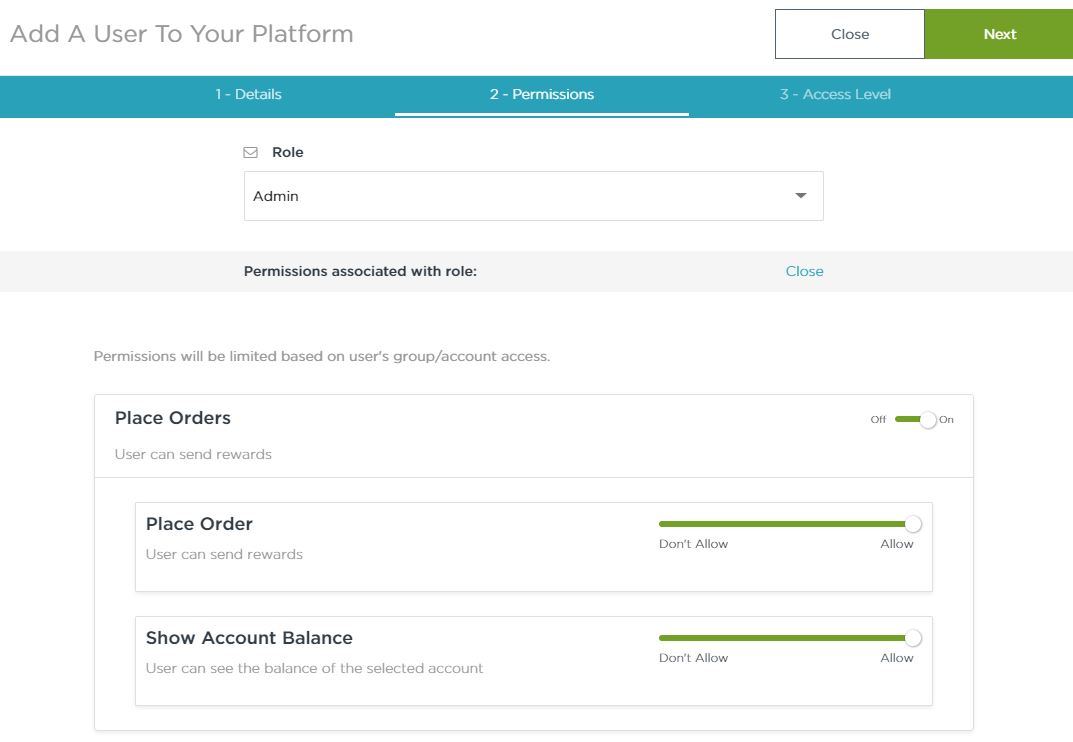Click the Place Orders section header
Screen dimensions: 1073x742
[173, 418]
